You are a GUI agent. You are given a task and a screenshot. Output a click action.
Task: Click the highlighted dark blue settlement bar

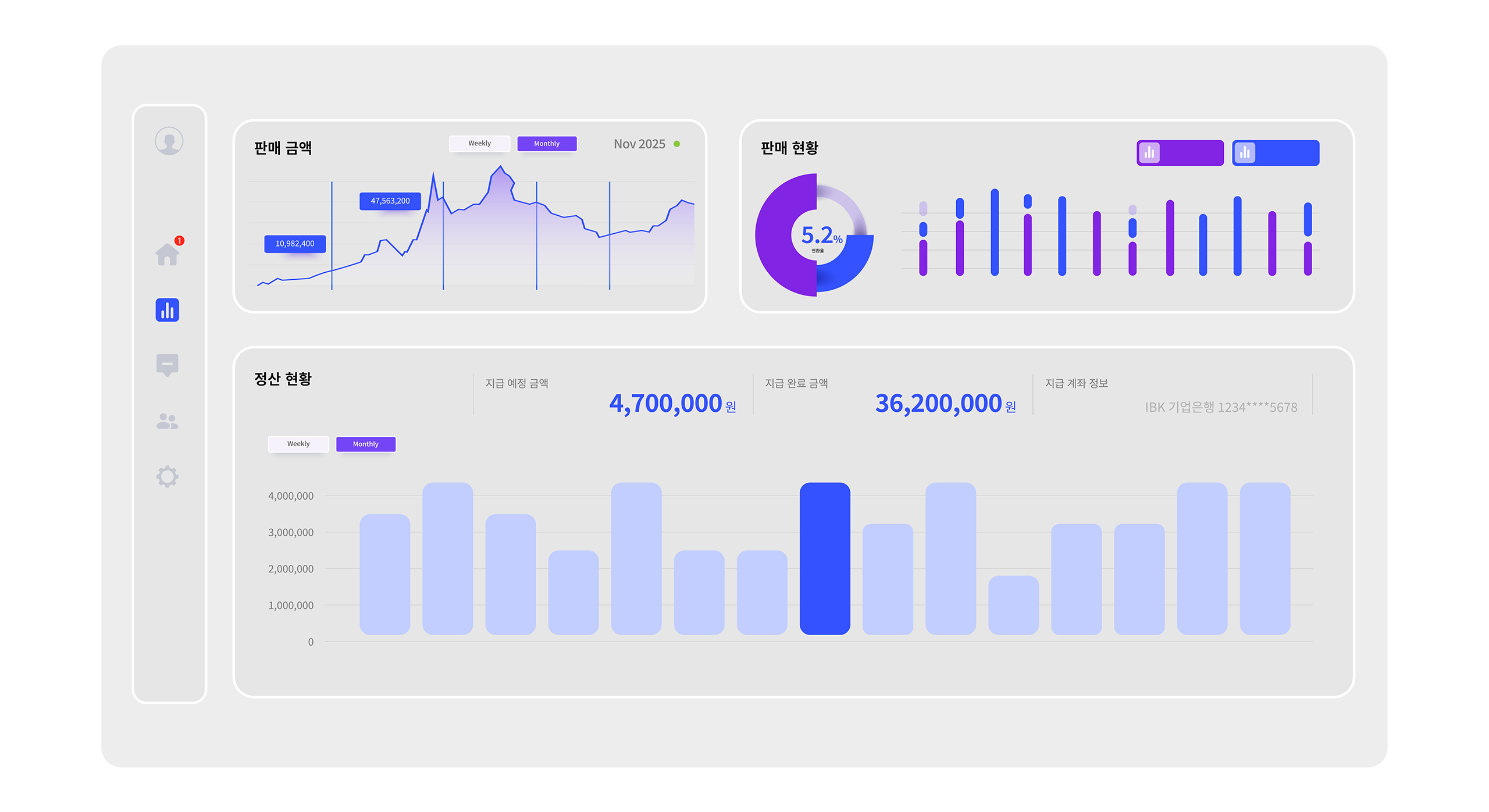(824, 558)
